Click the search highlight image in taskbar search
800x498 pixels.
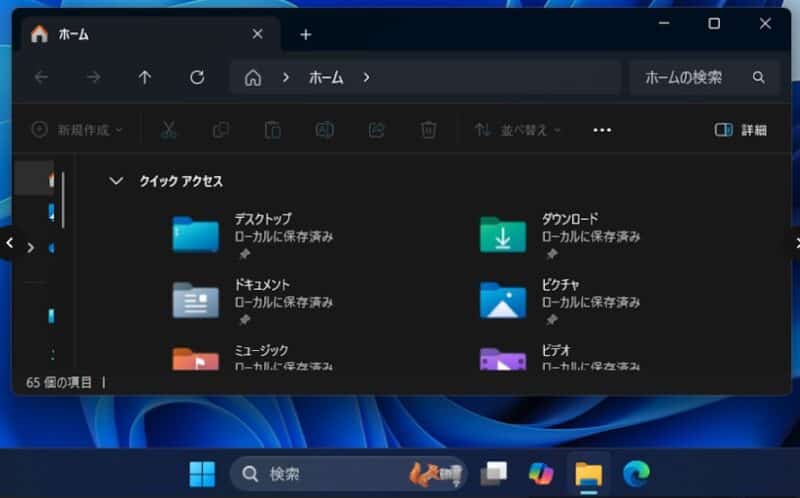click(437, 474)
